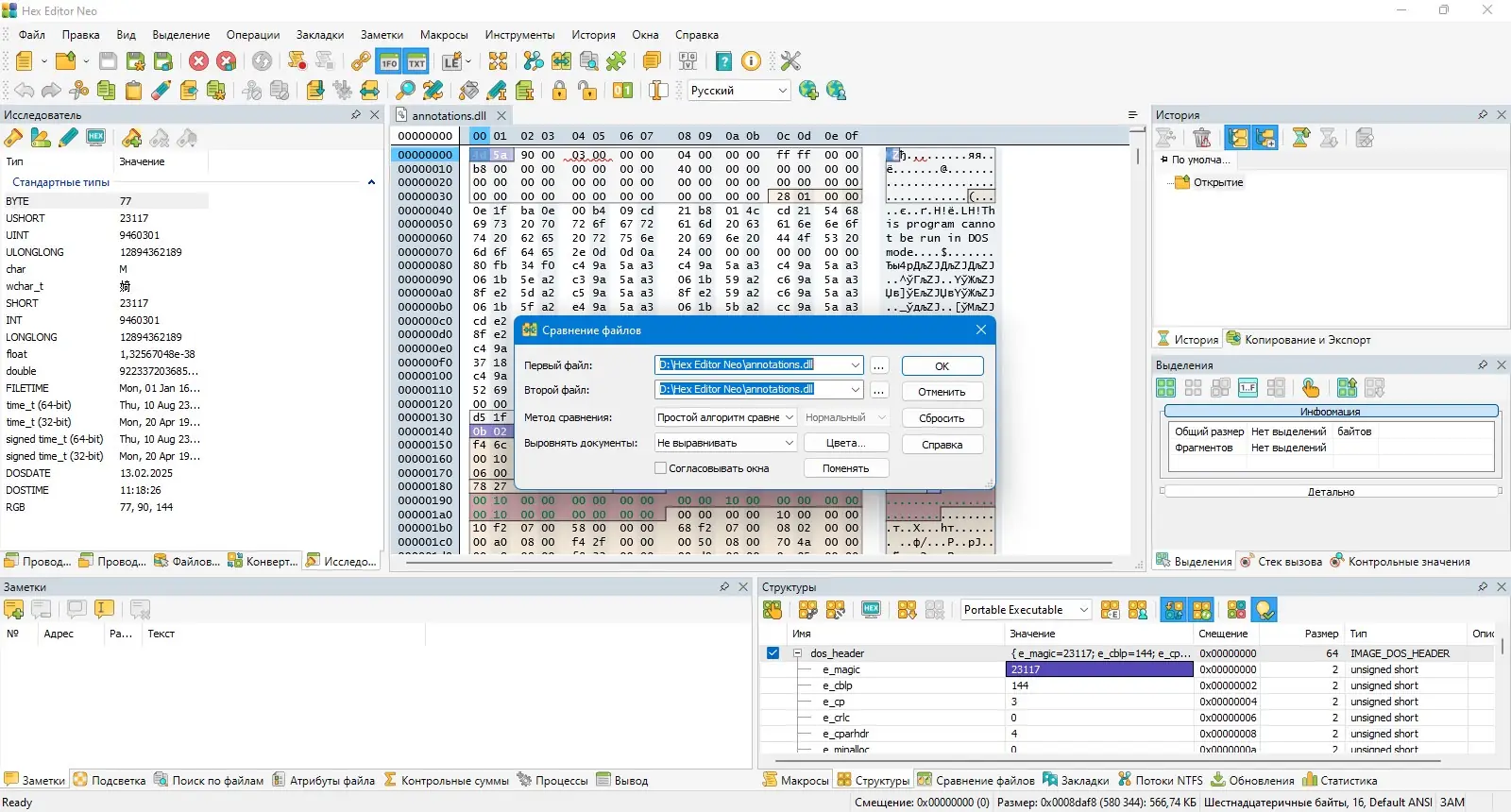
Task: Click the magnifier Find icon in toolbar
Action: [x=405, y=91]
